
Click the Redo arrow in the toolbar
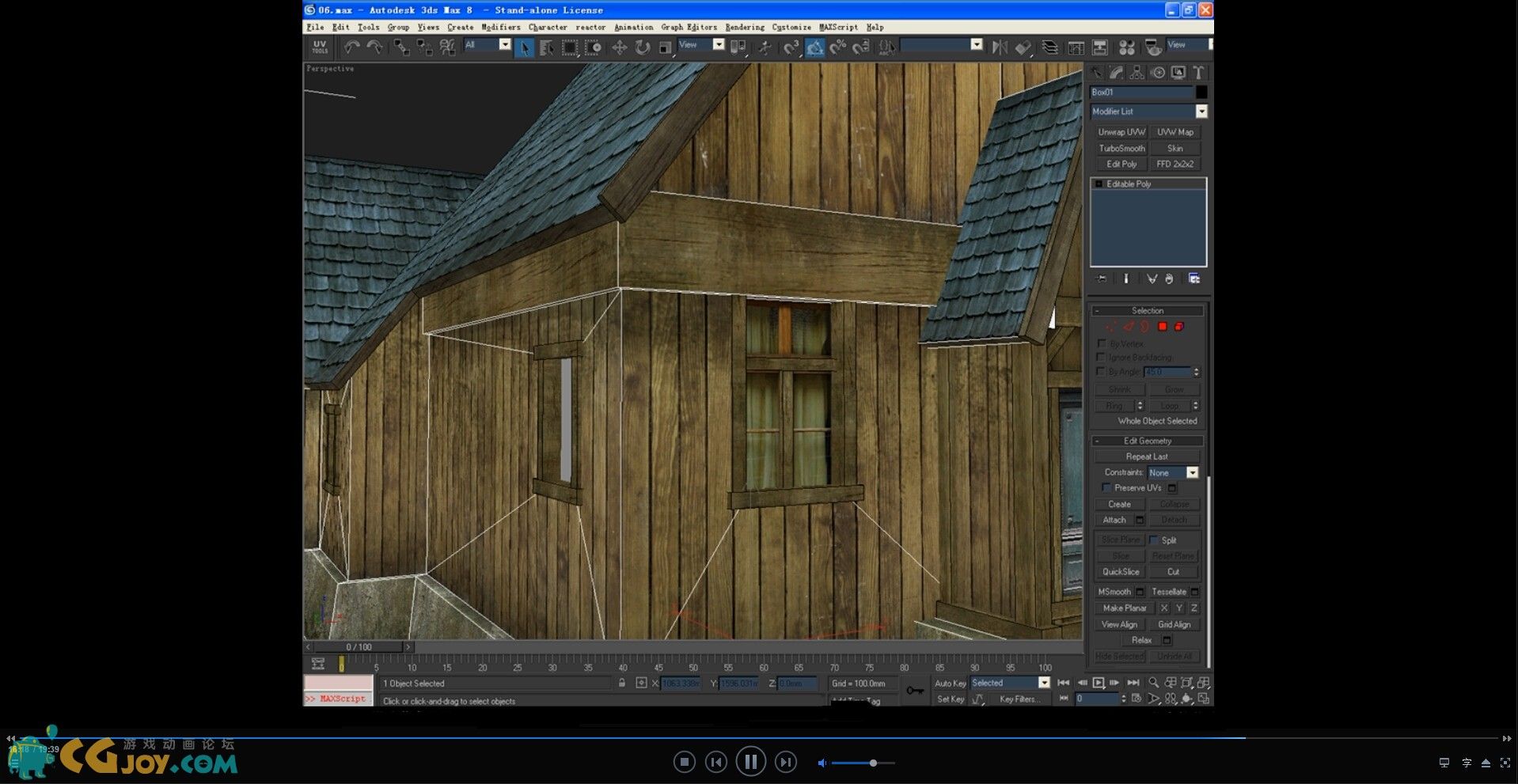coord(374,47)
